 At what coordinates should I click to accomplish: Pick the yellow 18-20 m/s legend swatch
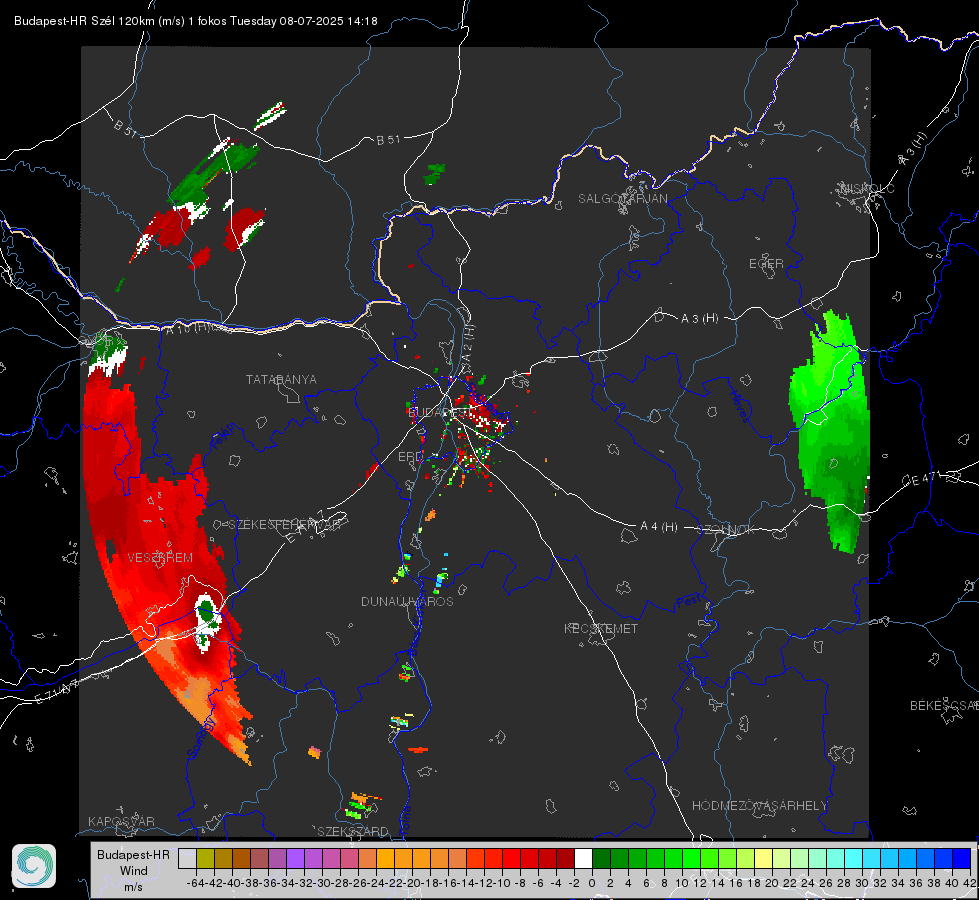[764, 858]
